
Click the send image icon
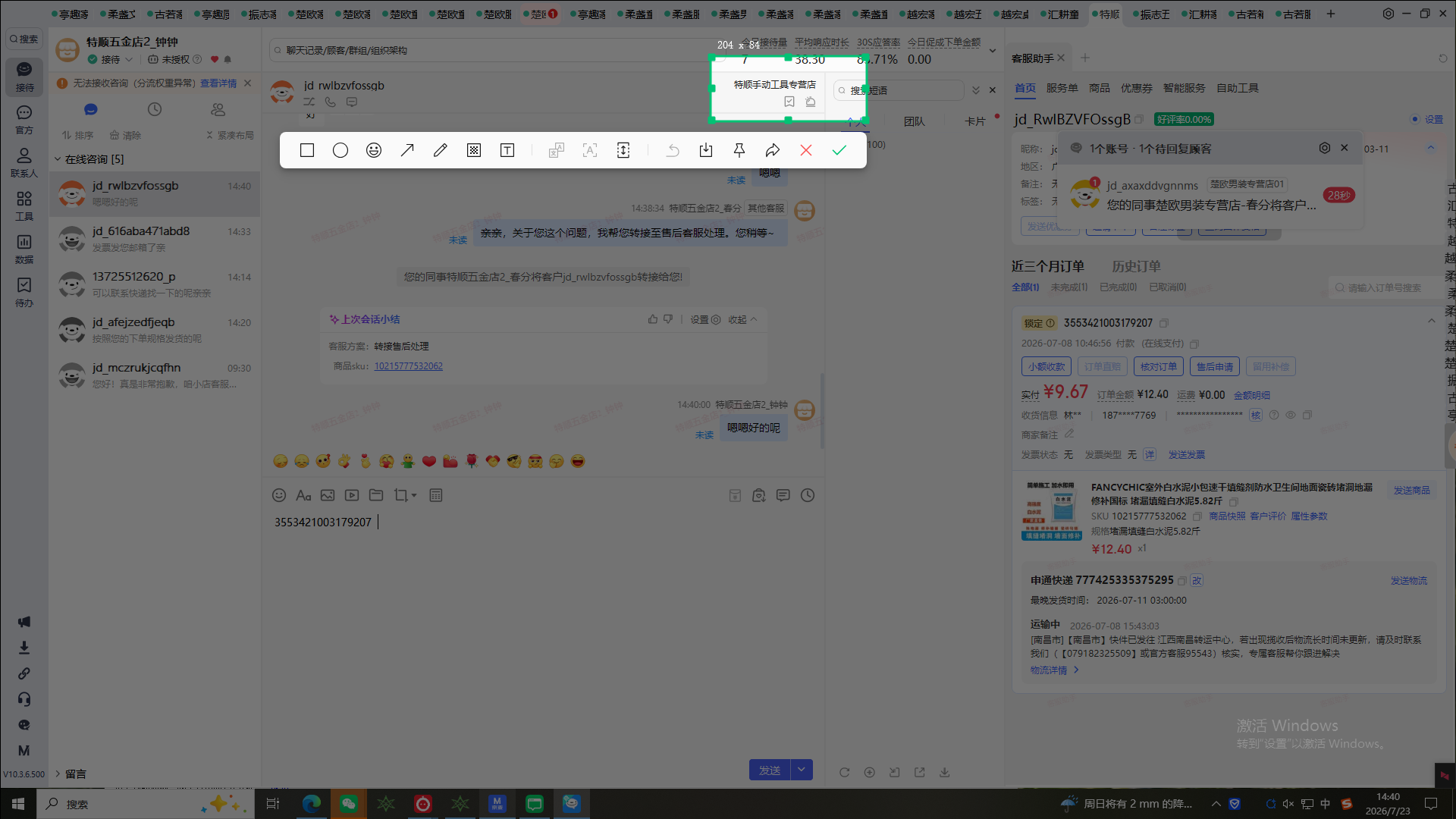pos(328,495)
